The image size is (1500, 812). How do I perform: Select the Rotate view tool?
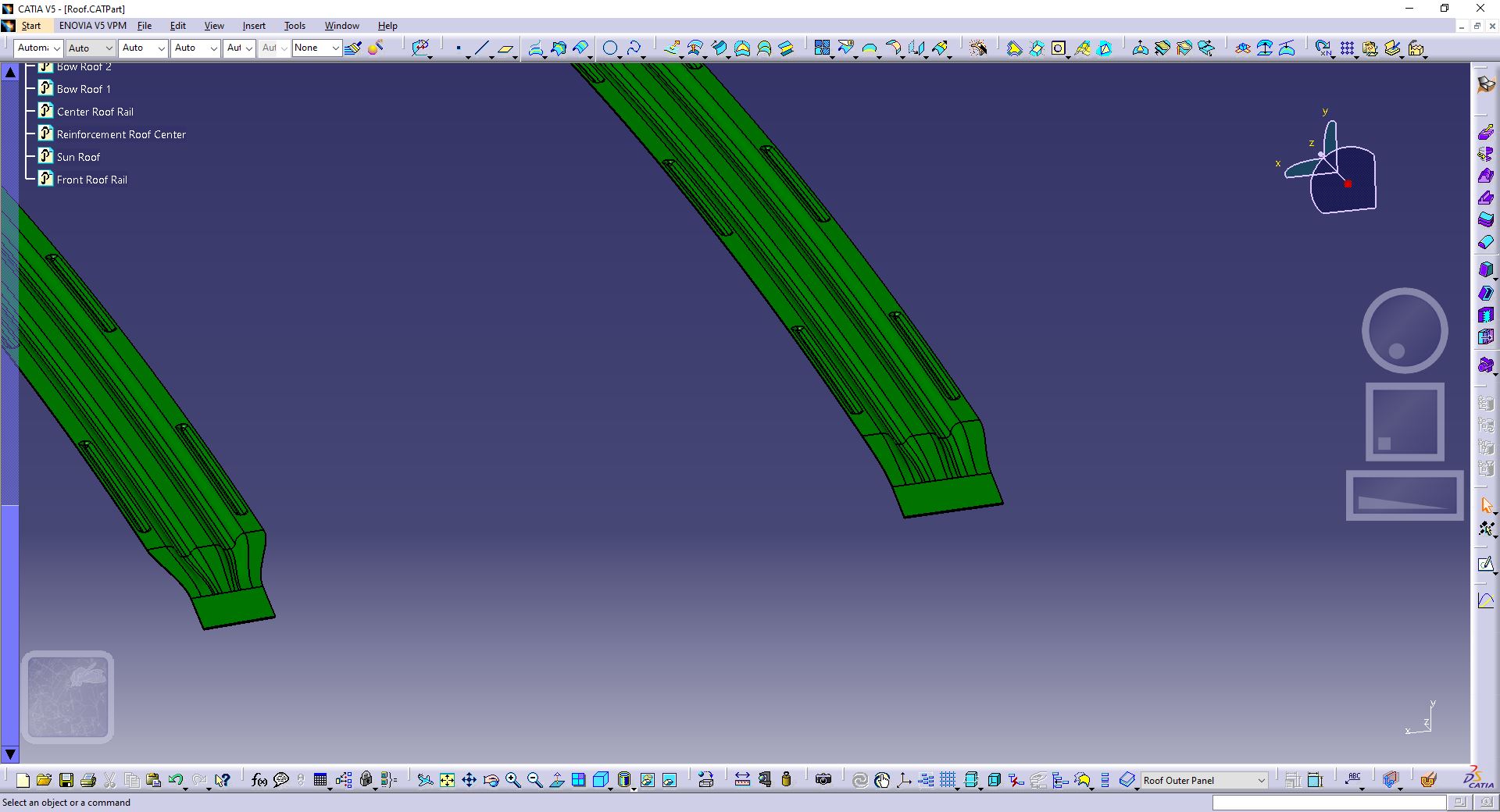[491, 779]
